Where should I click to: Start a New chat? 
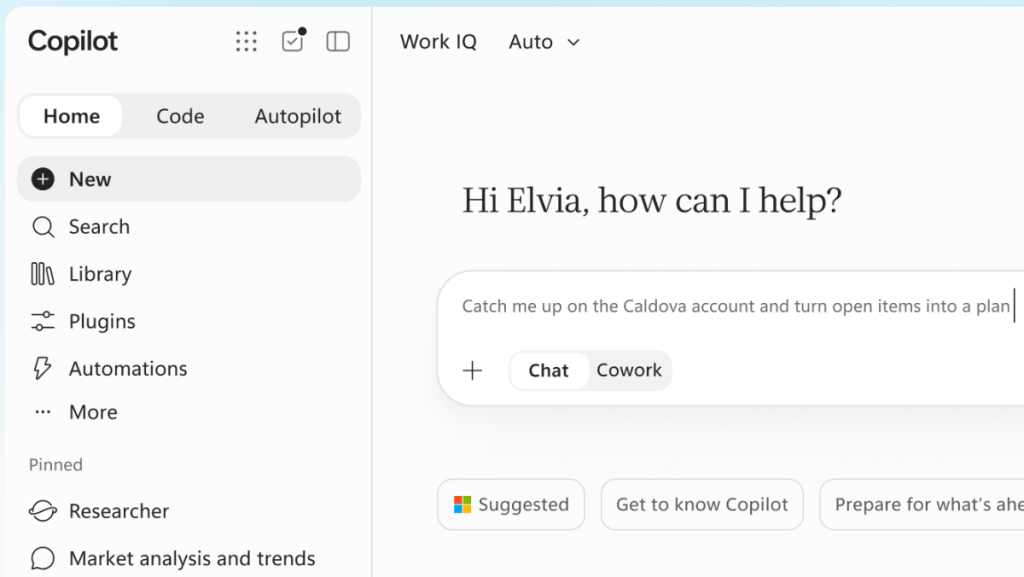(189, 179)
